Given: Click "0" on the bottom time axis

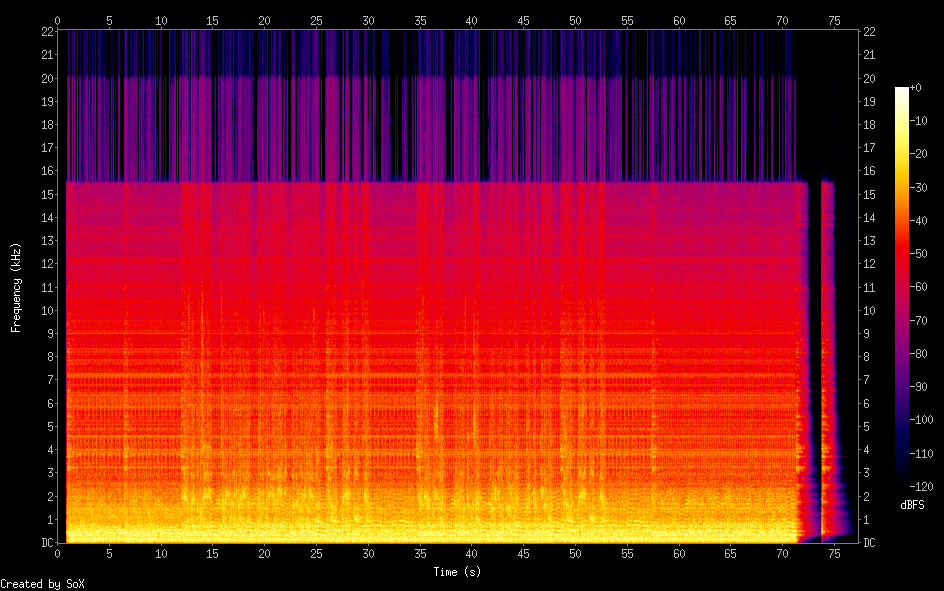Looking at the screenshot, I should click(58, 553).
